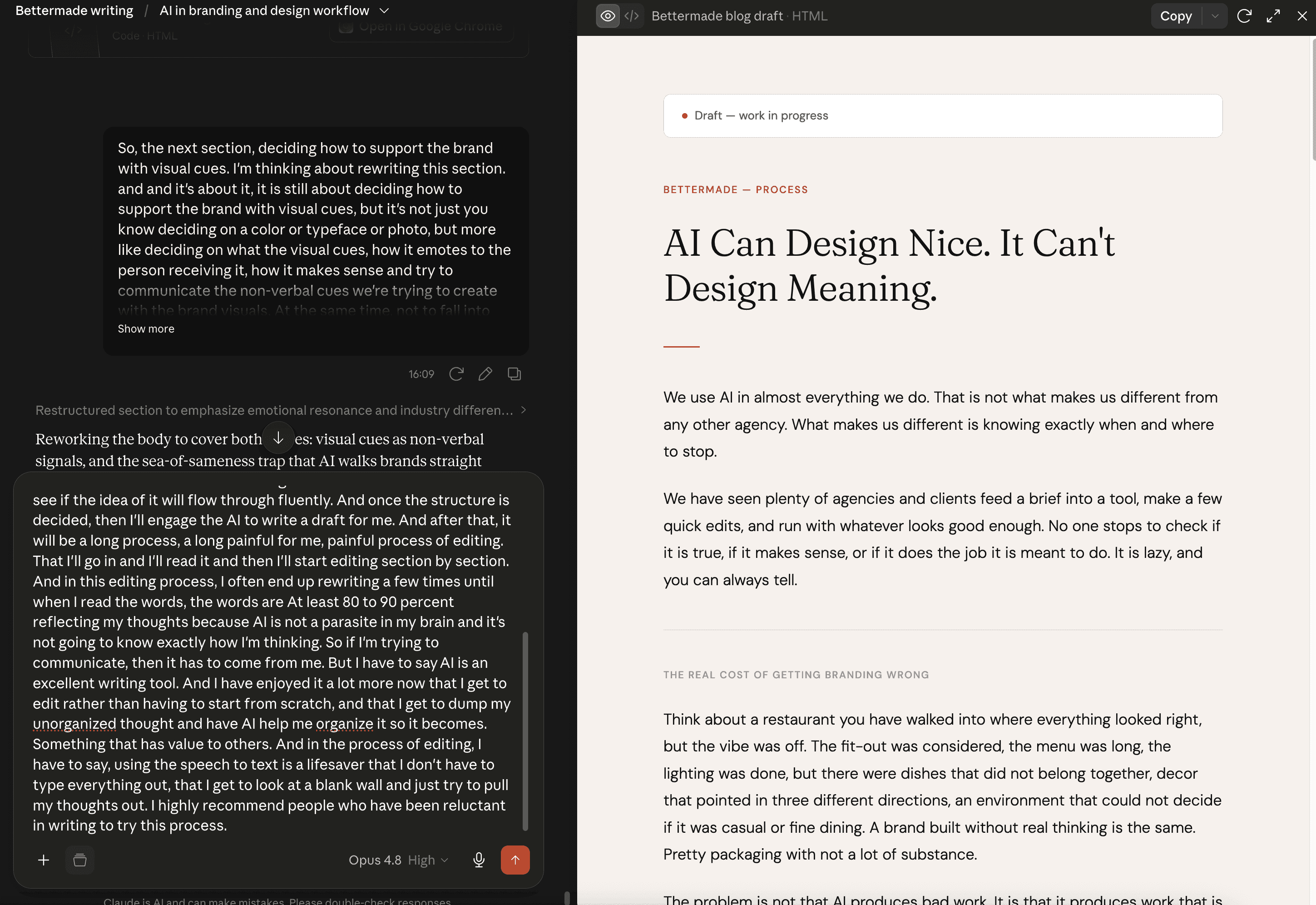Viewport: 1316px width, 905px height.
Task: Copy the Bettermade blog draft
Action: (1175, 16)
